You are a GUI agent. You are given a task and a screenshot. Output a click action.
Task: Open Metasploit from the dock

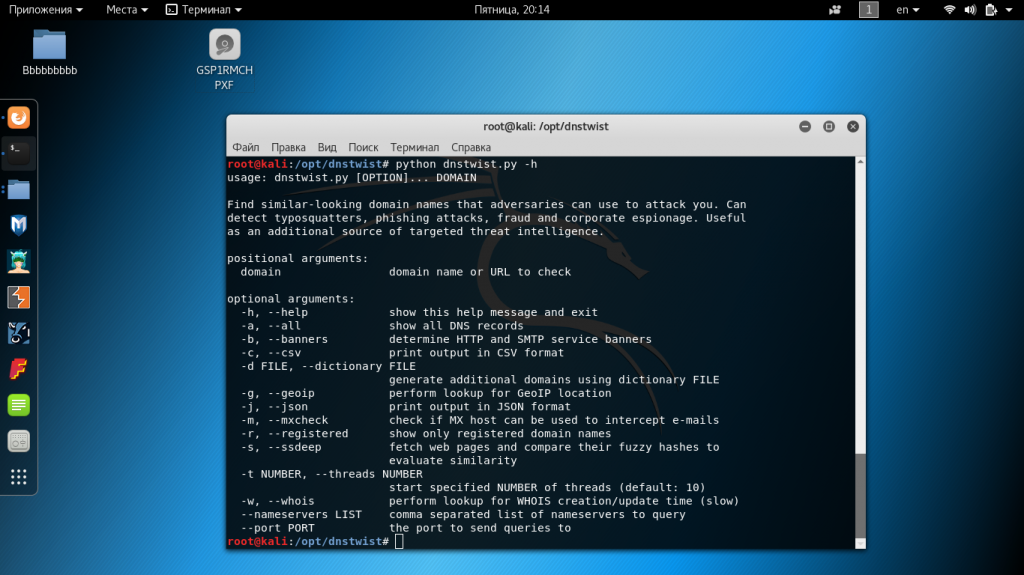[x=19, y=226]
